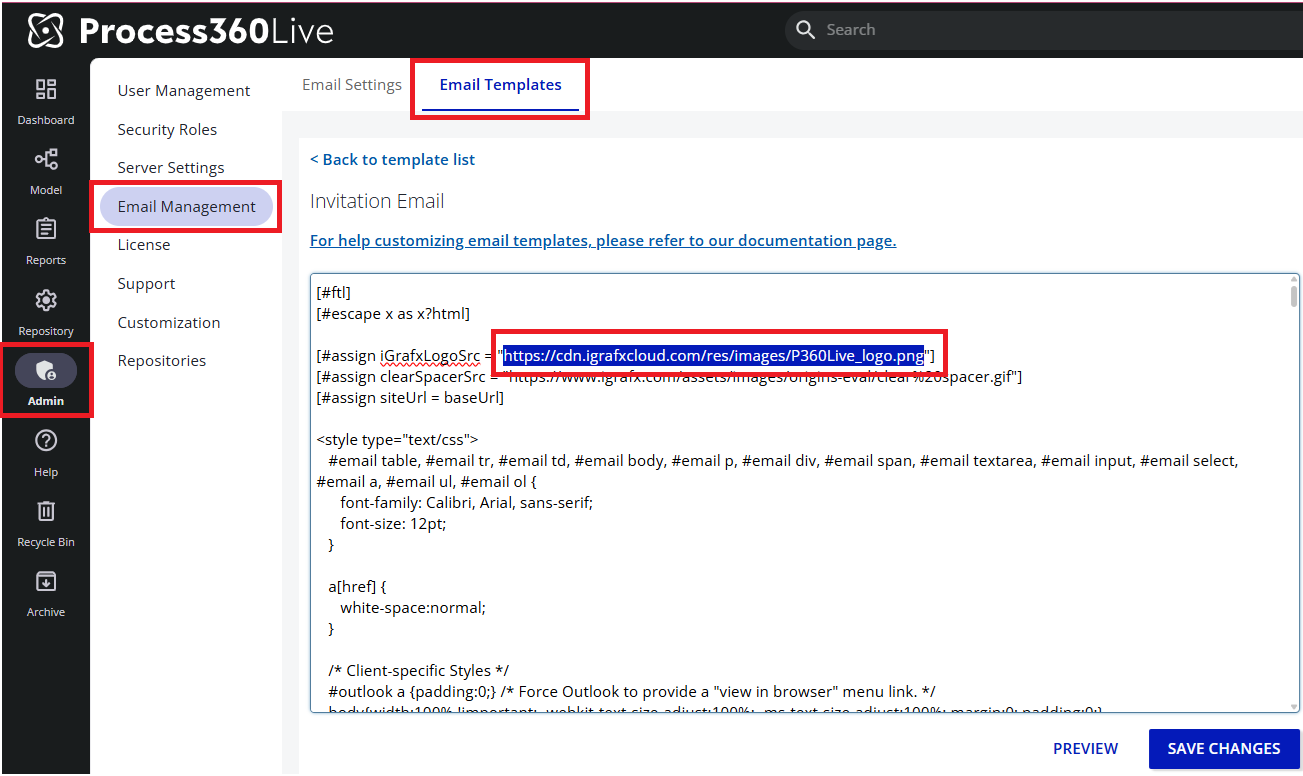Click the Preview button

click(1085, 749)
